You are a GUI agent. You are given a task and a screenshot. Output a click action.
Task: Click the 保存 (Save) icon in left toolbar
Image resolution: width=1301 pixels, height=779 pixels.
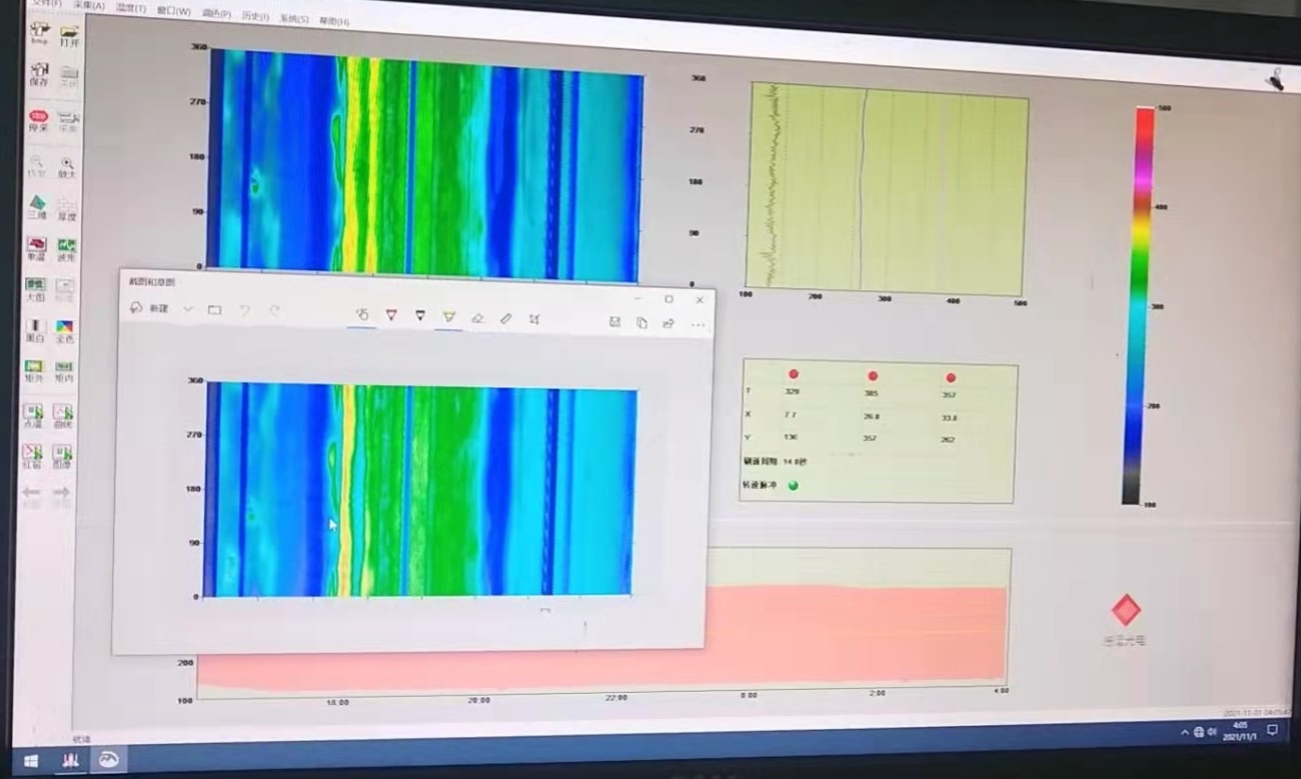39,75
